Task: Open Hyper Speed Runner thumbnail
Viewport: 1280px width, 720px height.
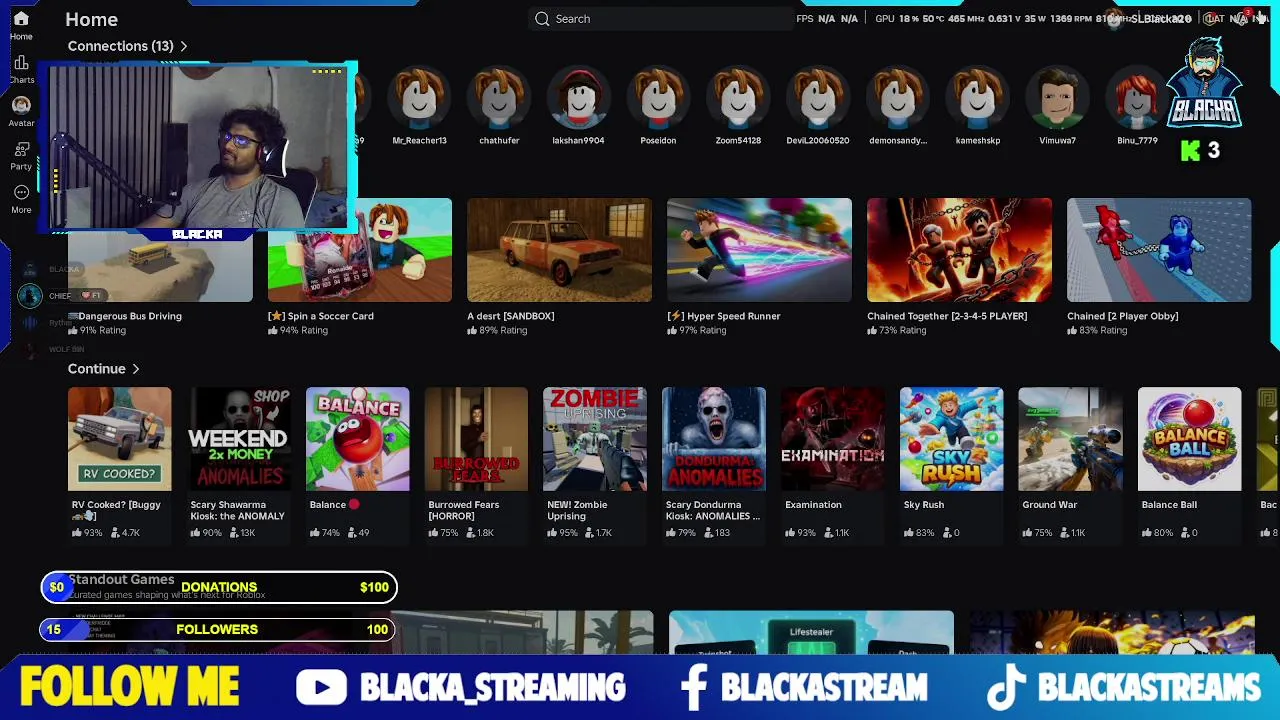Action: pos(759,250)
